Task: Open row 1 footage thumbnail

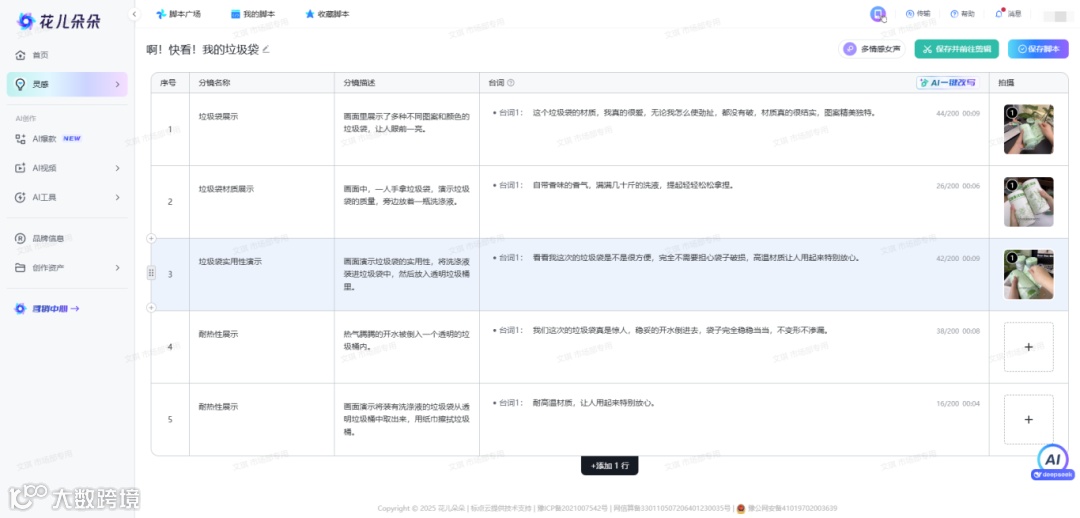Action: tap(1028, 129)
